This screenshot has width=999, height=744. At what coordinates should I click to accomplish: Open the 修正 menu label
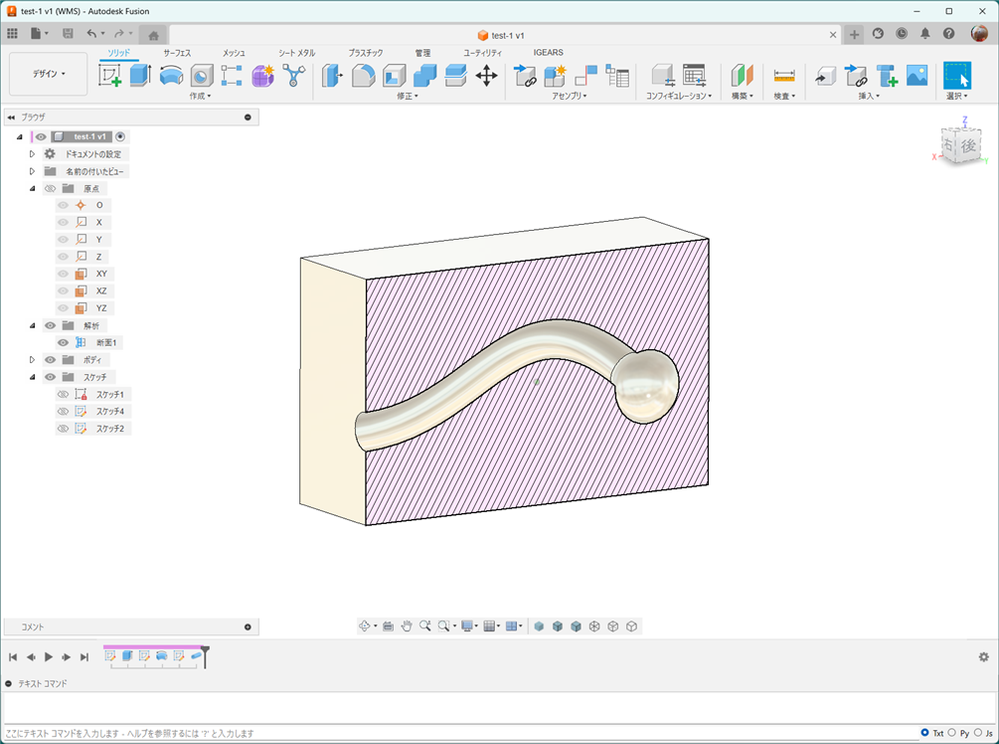point(406,96)
